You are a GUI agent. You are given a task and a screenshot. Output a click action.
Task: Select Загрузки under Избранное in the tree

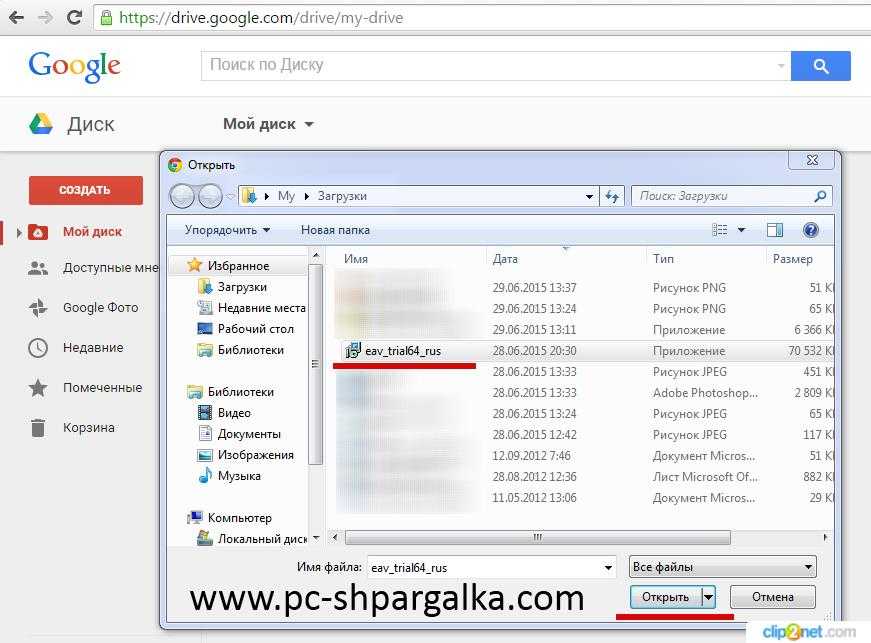point(242,287)
